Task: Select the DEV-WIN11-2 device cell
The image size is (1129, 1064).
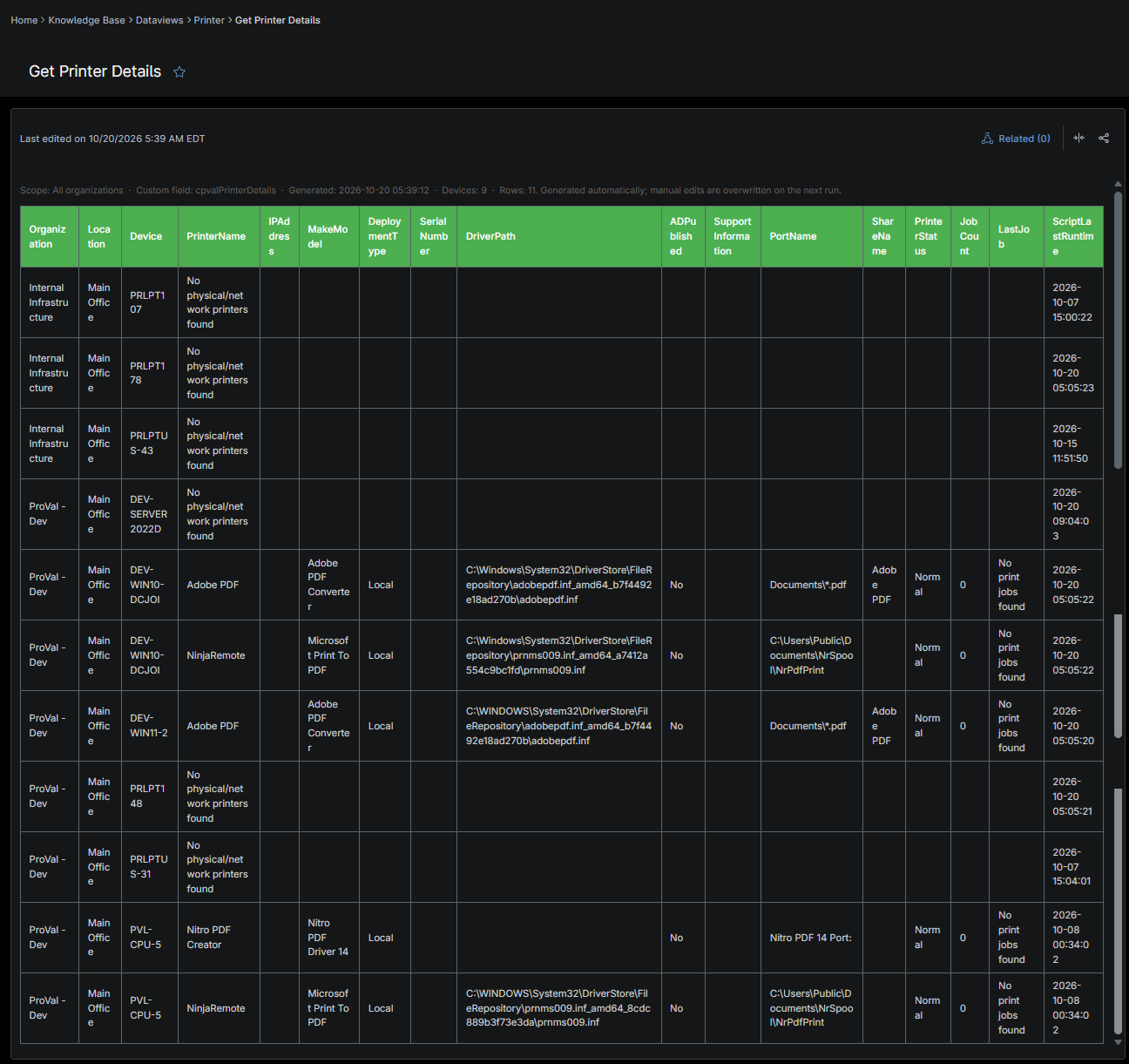Action: tap(150, 726)
